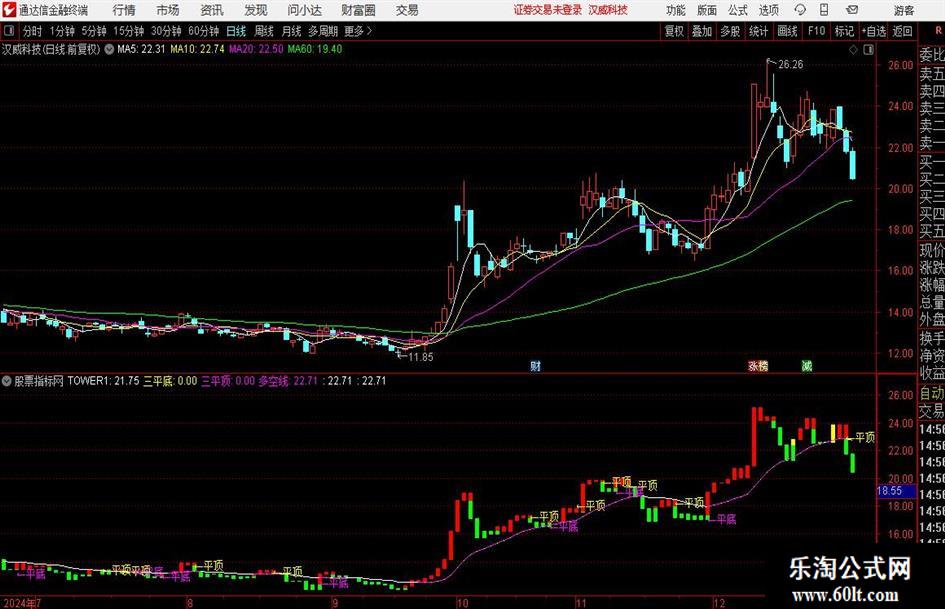This screenshot has height=609, width=945.
Task: Click the MA10: 22.74 label
Action: click(x=197, y=49)
